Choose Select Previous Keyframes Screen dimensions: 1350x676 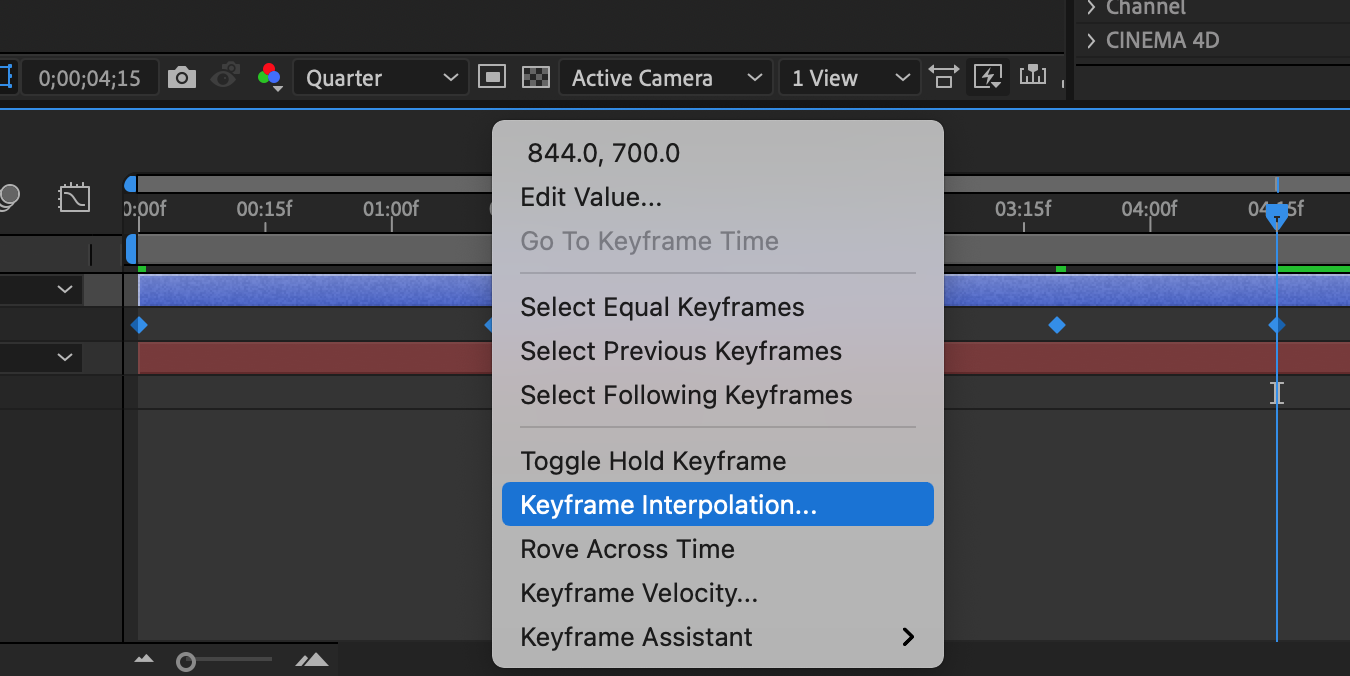717,351
